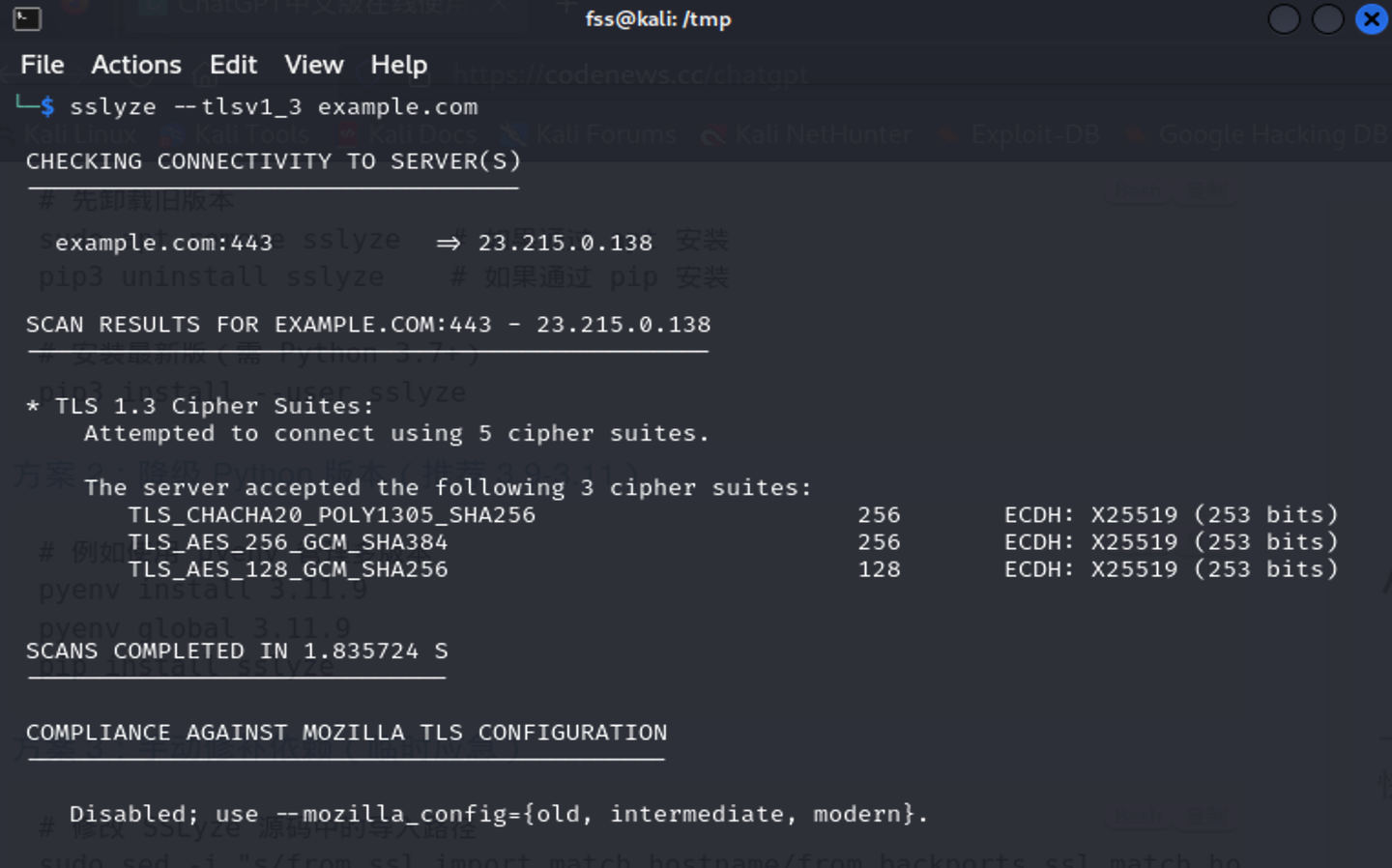Click the CHECKING CONNECTIVITY TO SERVER(S) heading
The width and height of the screenshot is (1392, 868).
click(274, 161)
